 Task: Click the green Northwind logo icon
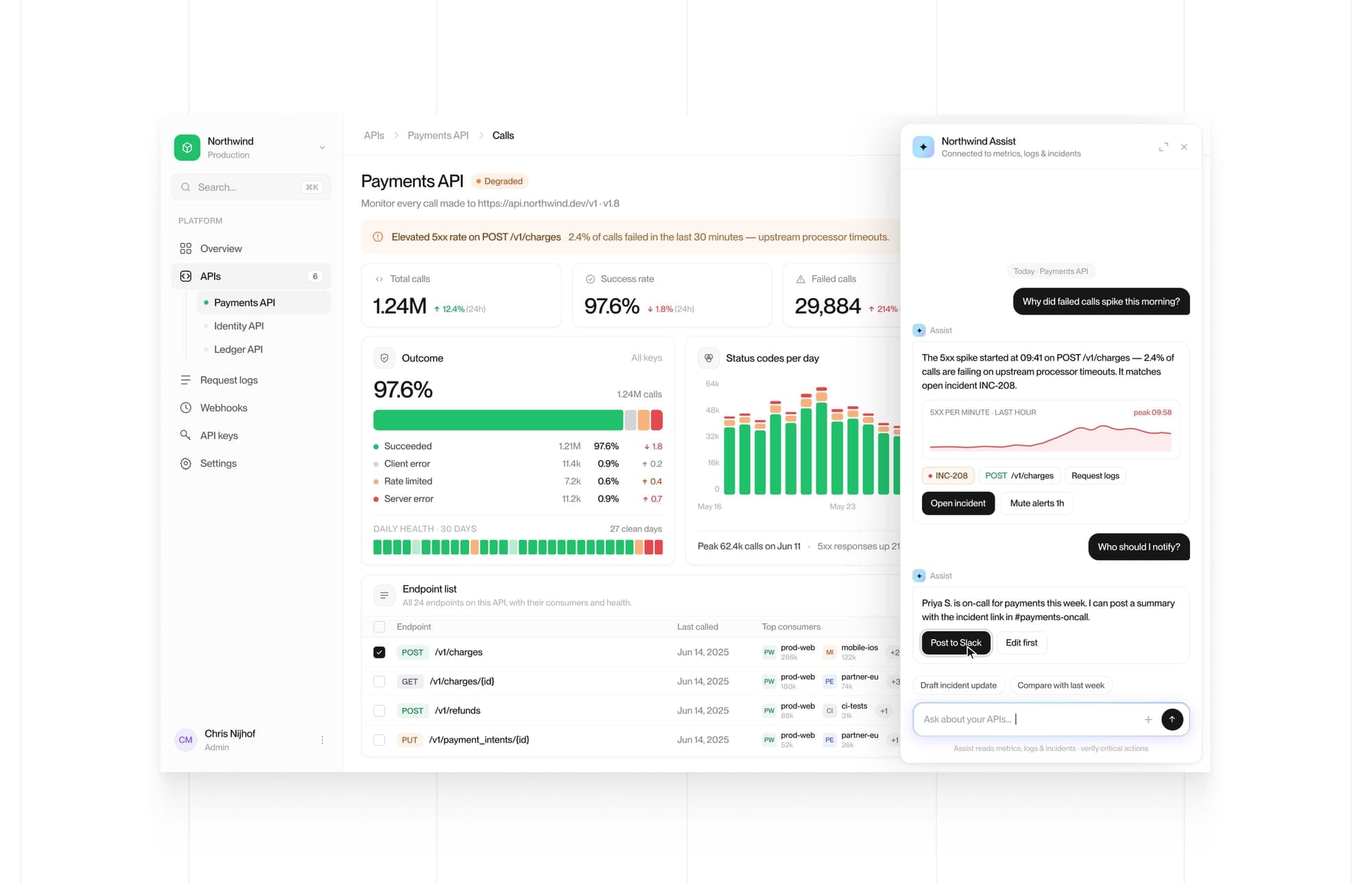click(x=187, y=148)
